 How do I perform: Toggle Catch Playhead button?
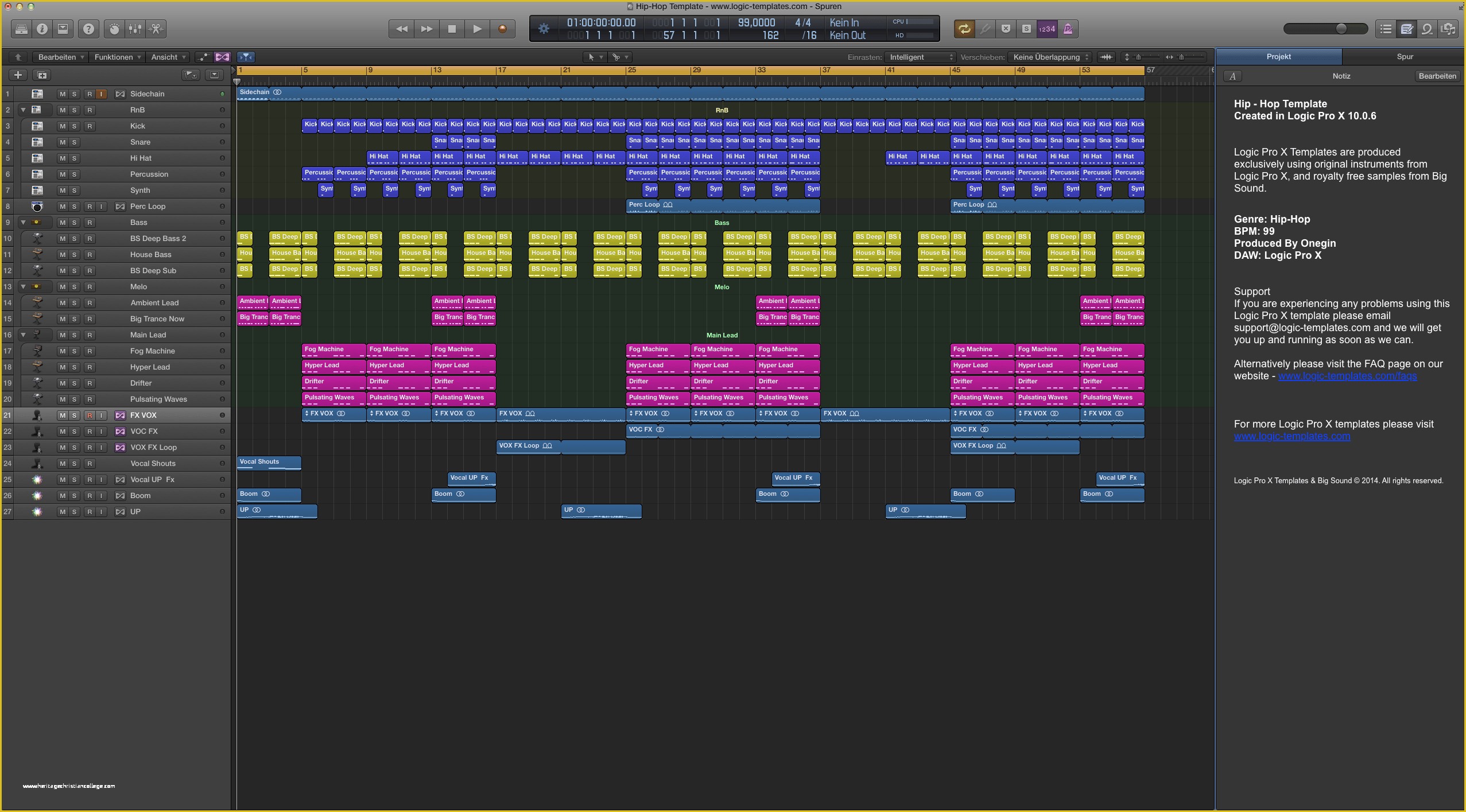pos(246,57)
